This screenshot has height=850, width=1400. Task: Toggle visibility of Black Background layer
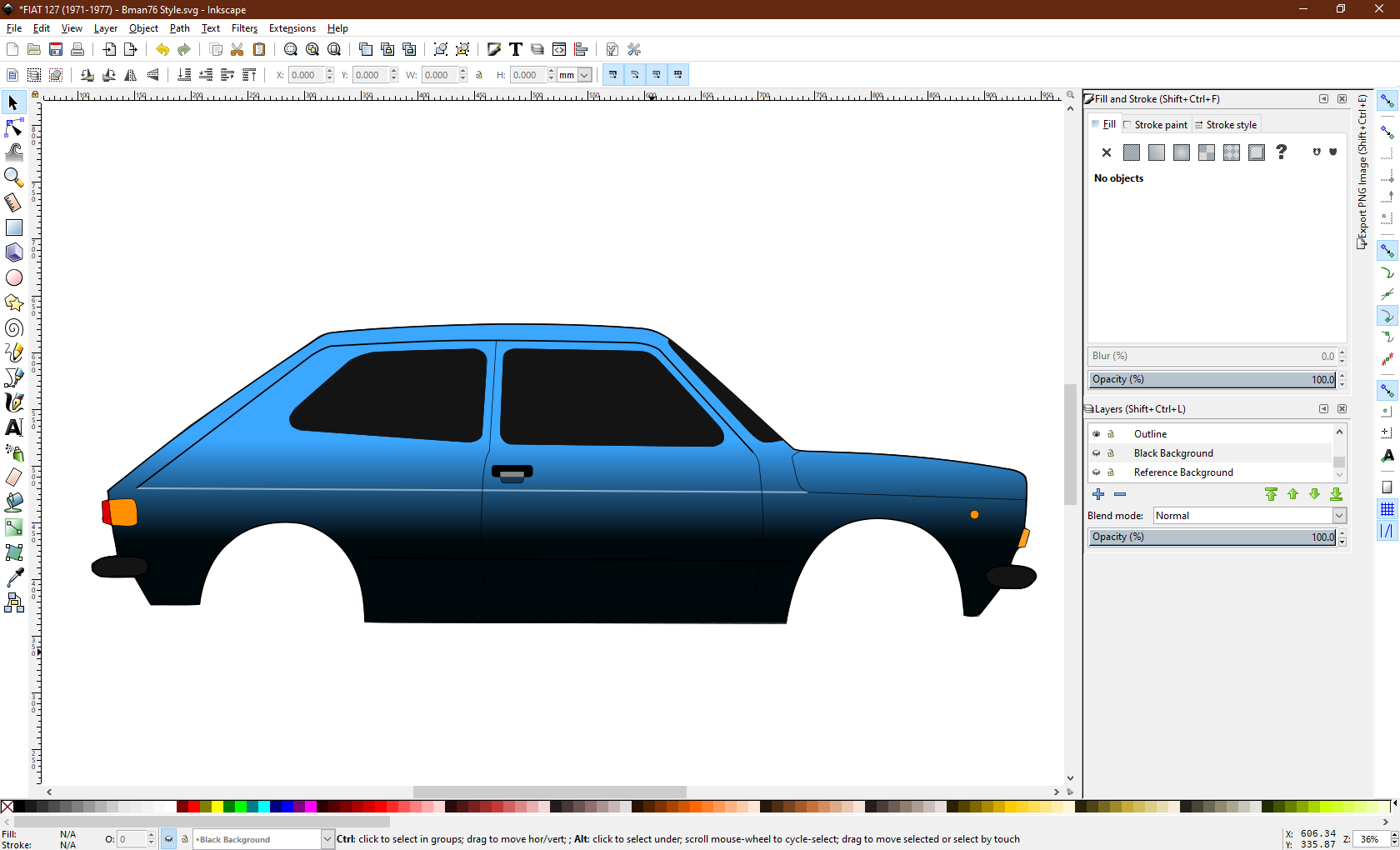pyautogui.click(x=1097, y=452)
